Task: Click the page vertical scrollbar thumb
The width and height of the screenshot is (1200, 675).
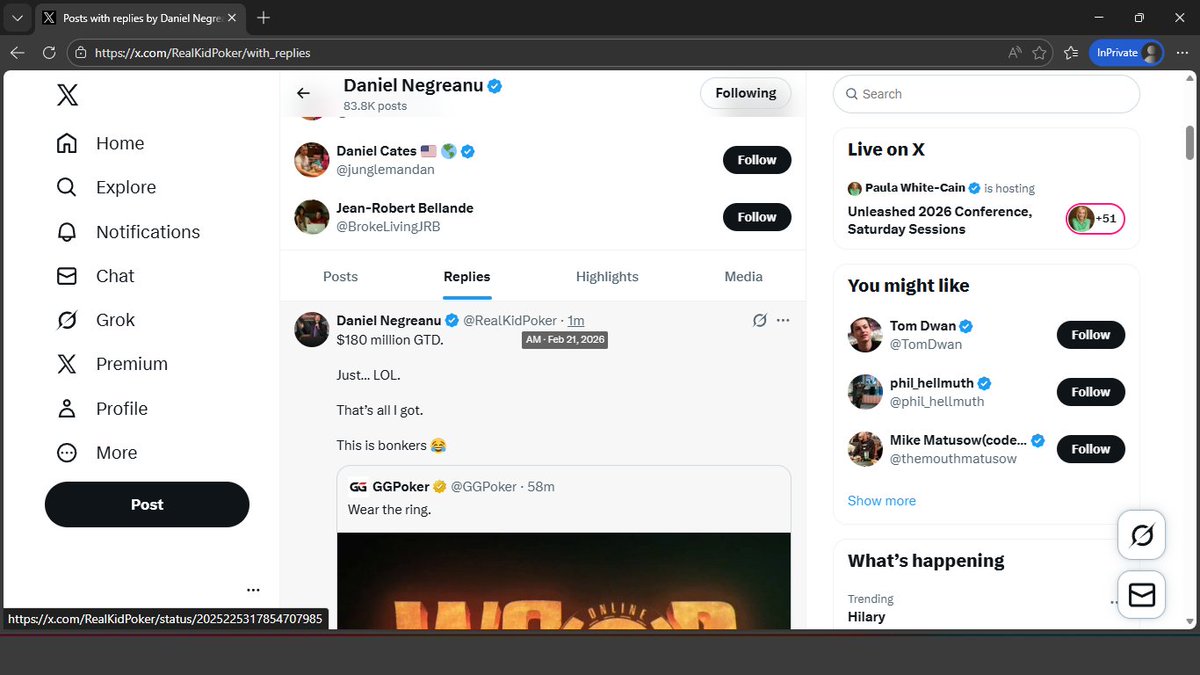Action: click(1189, 142)
